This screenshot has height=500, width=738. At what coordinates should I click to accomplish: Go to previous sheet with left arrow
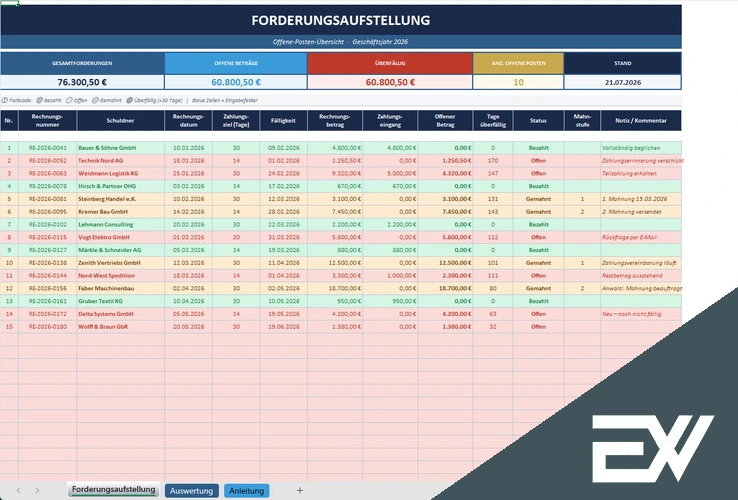click(18, 491)
